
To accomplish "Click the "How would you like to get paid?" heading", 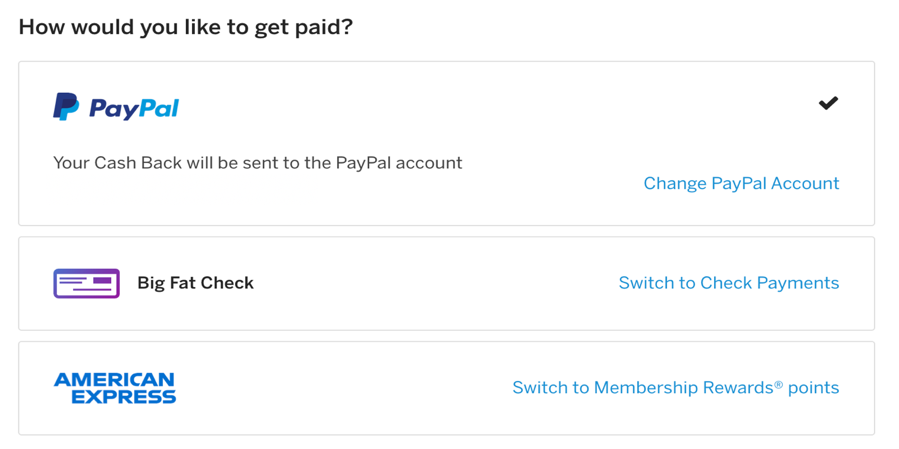I will point(186,27).
